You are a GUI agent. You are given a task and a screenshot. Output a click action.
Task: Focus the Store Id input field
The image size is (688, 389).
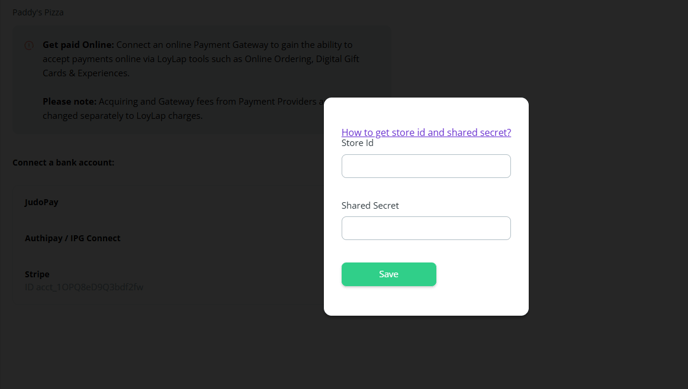point(426,166)
